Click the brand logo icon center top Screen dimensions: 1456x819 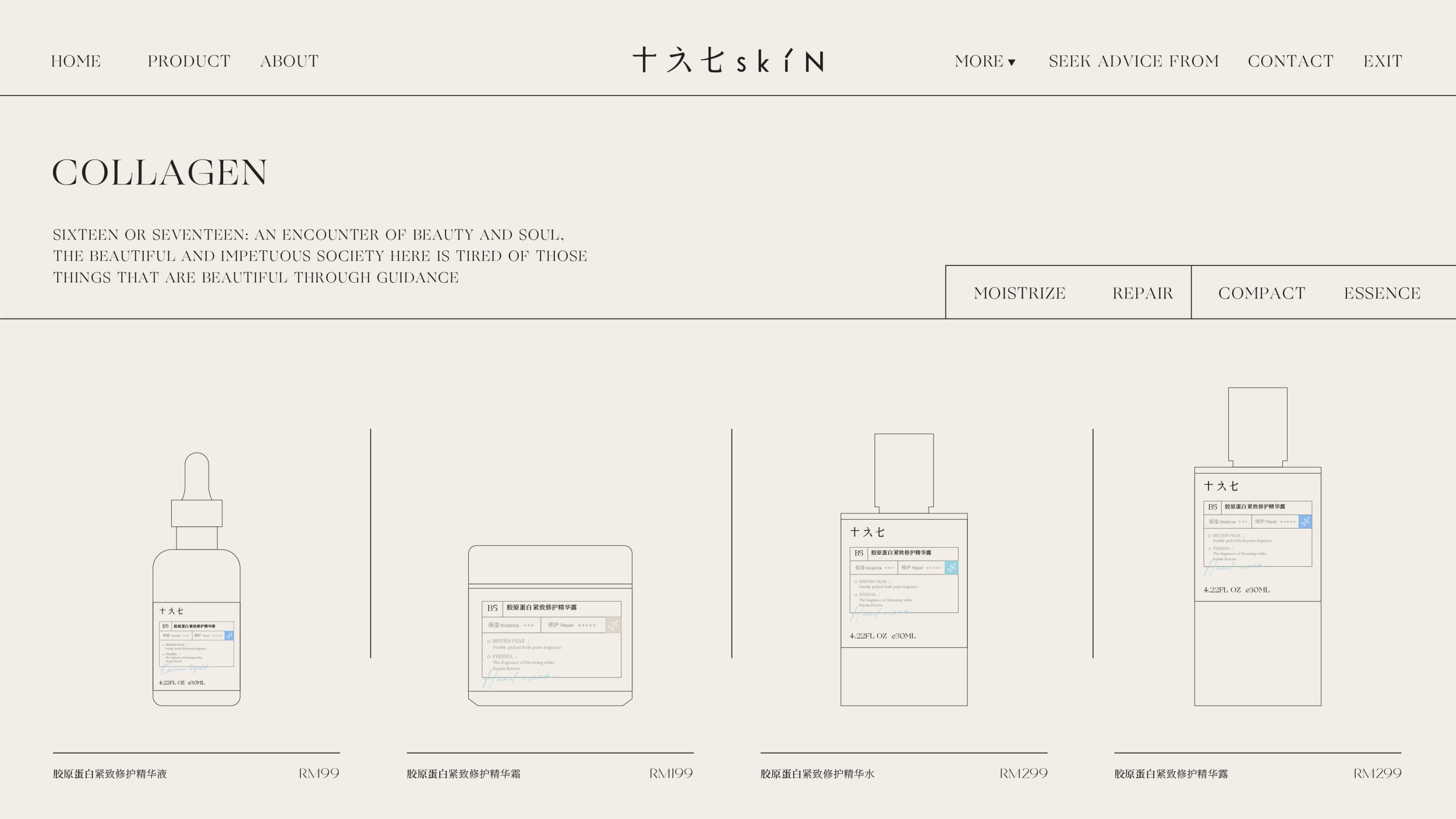(x=727, y=60)
